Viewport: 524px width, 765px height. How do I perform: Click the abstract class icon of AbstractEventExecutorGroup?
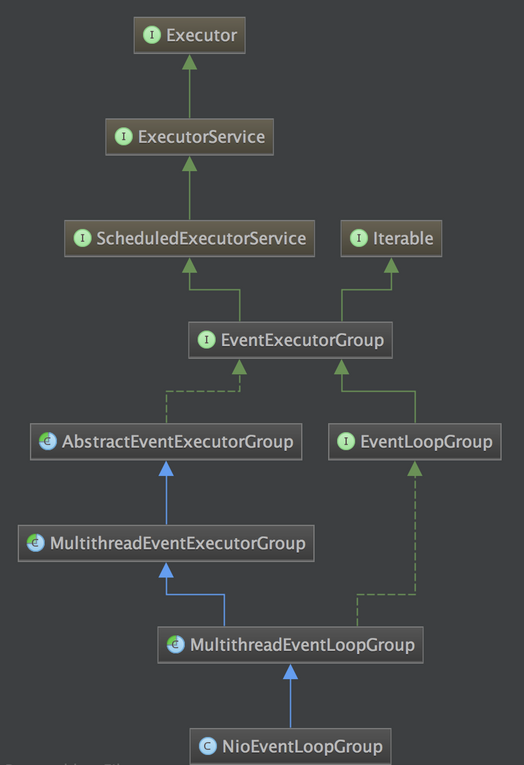click(48, 441)
